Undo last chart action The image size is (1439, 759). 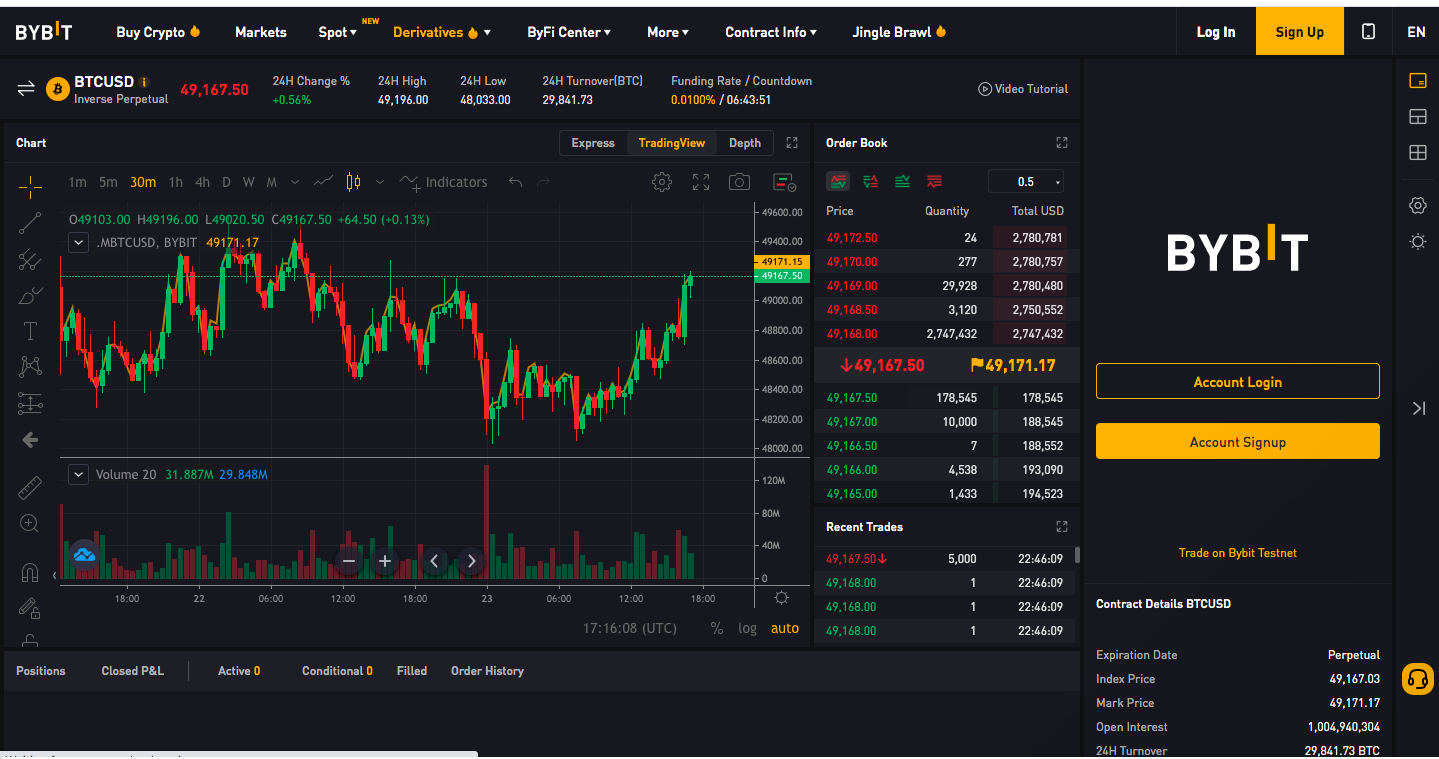click(515, 182)
